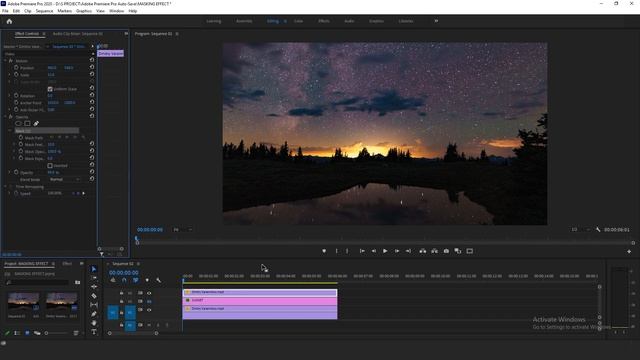The image size is (640, 360).
Task: Switch to the Color workspace
Action: coord(298,21)
